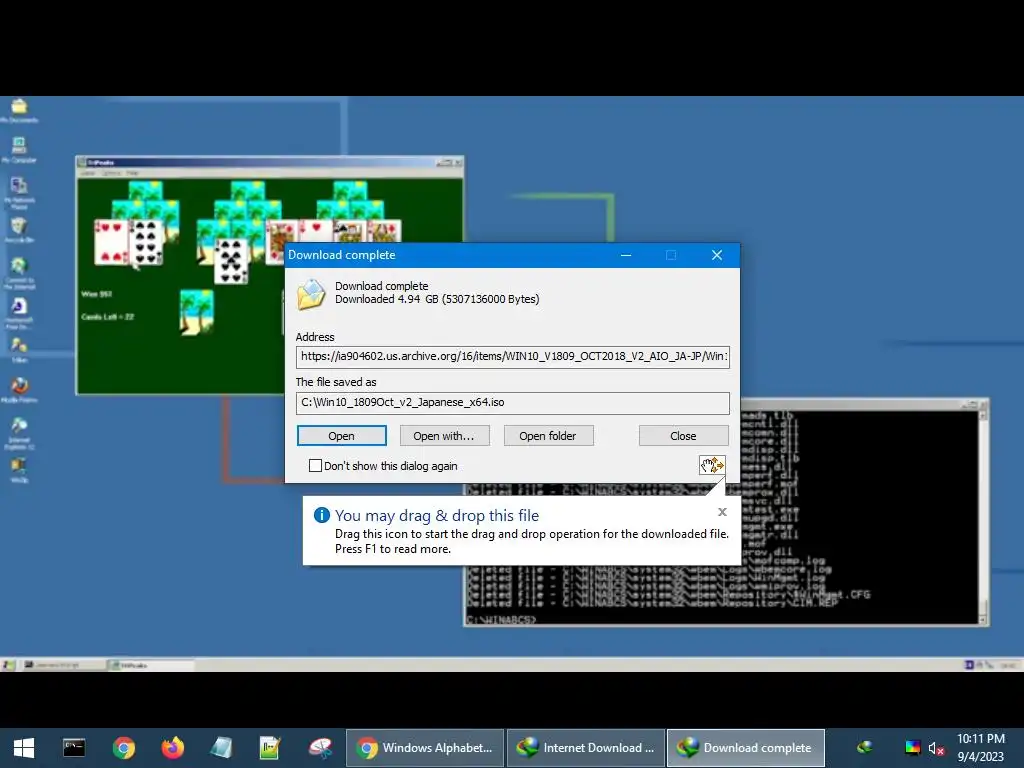Click the inner desktop's Start button

[8, 665]
